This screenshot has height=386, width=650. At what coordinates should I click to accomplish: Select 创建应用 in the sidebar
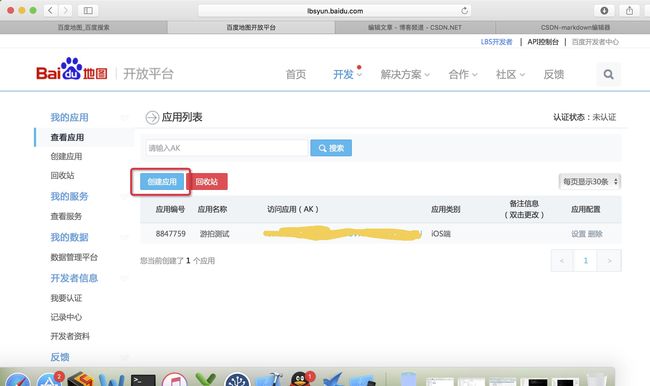coord(66,156)
